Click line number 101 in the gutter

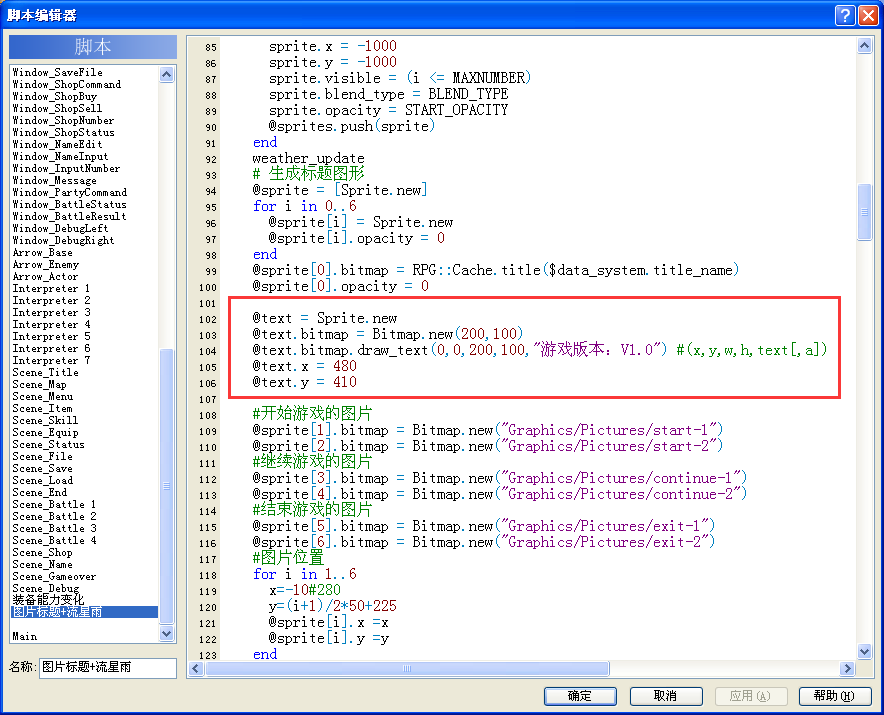coord(207,303)
